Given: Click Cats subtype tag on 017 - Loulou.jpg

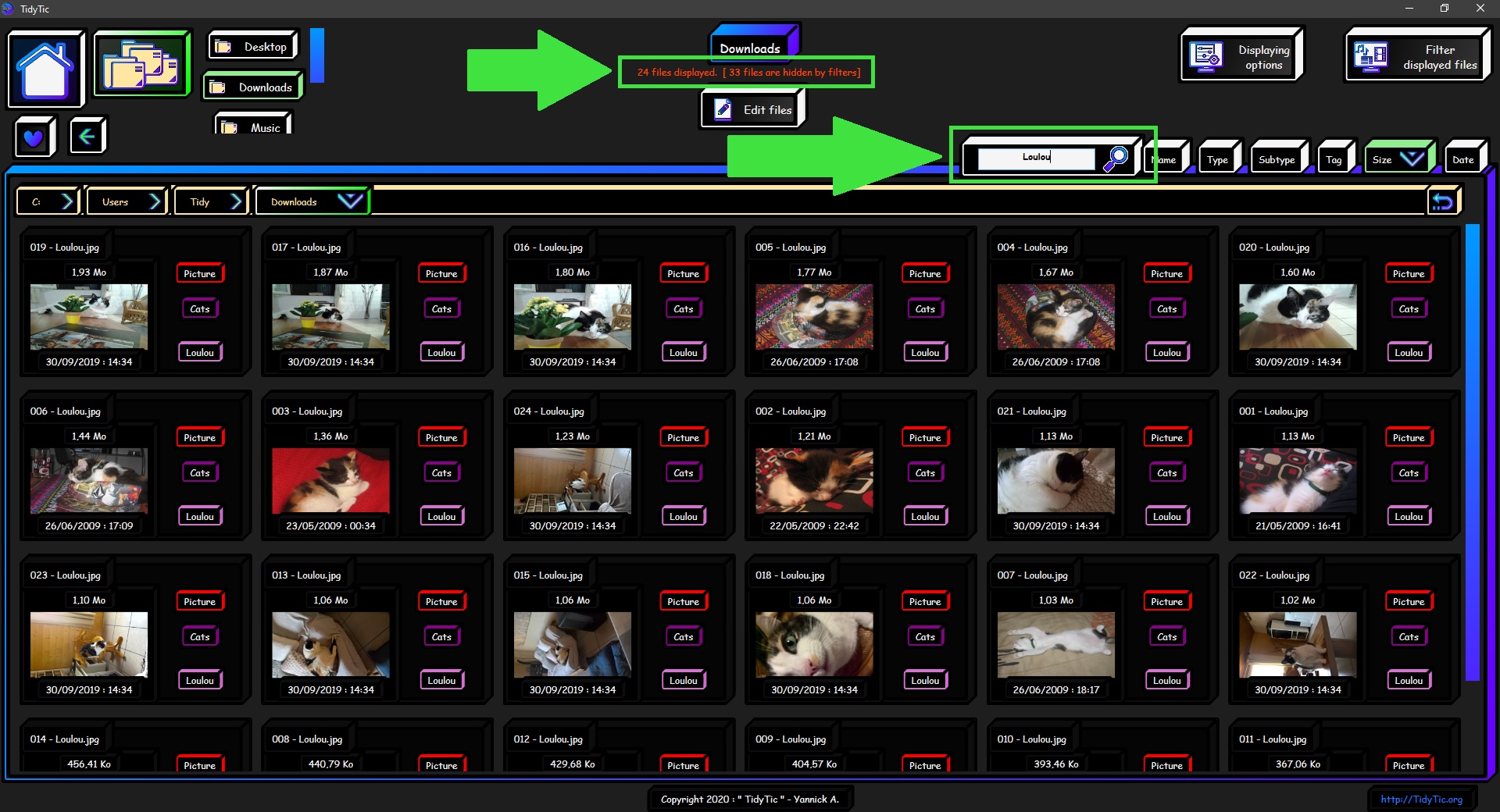Looking at the screenshot, I should click(x=441, y=309).
